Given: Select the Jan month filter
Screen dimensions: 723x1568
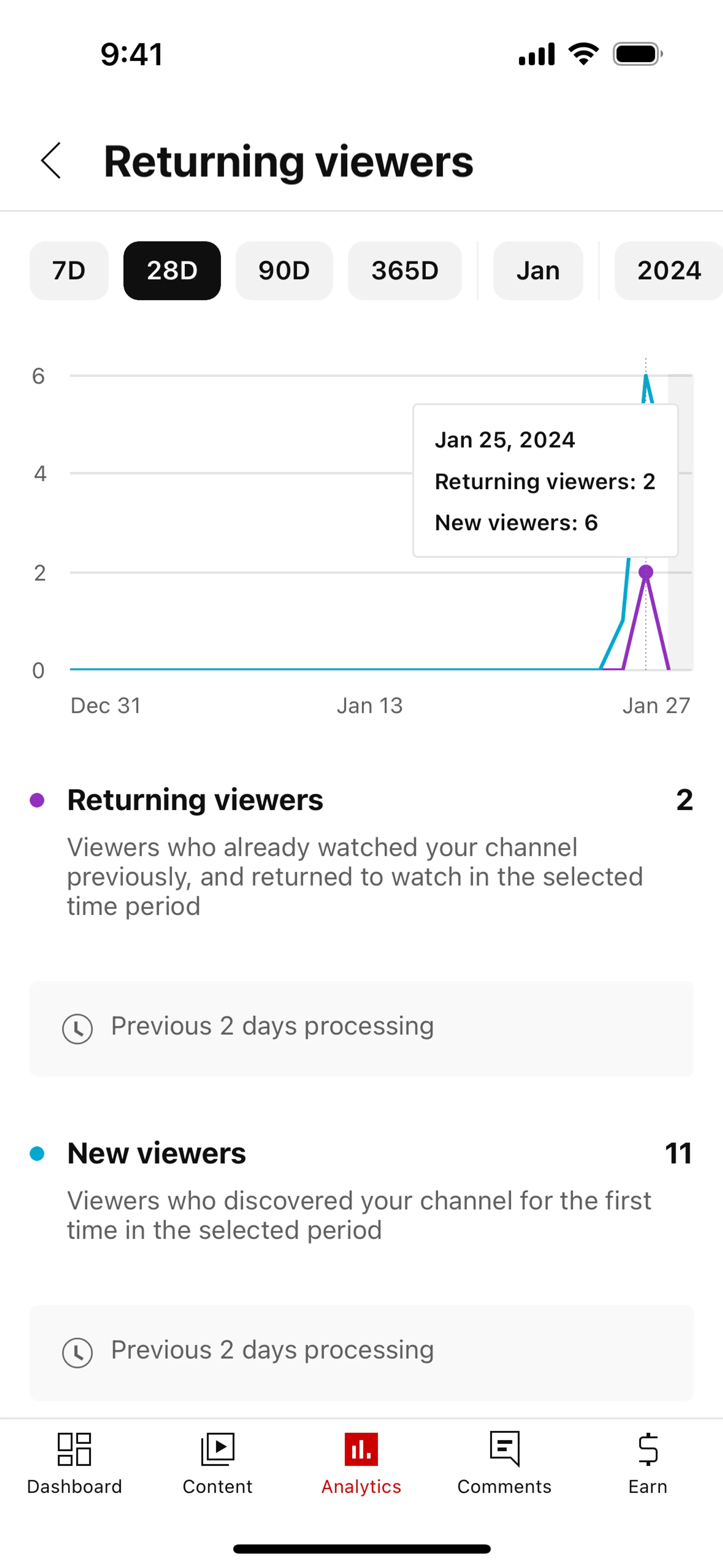Looking at the screenshot, I should click(538, 271).
